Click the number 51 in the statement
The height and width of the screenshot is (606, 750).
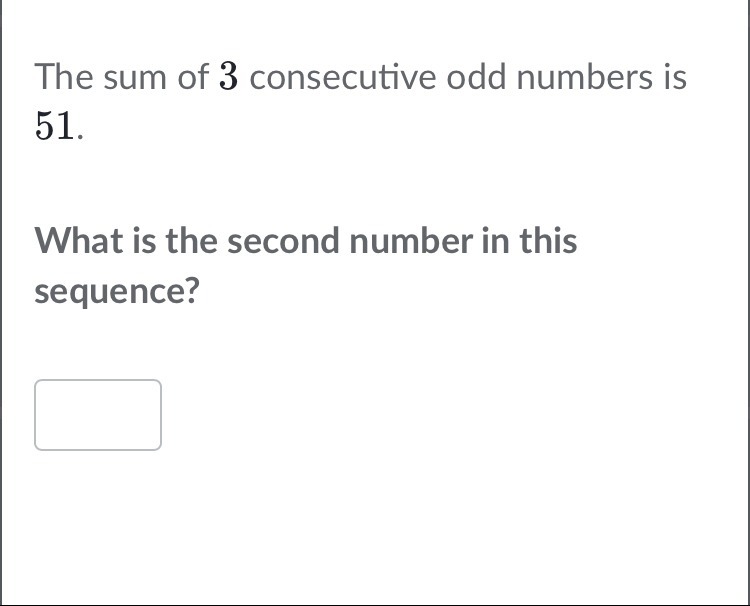pyautogui.click(x=55, y=126)
